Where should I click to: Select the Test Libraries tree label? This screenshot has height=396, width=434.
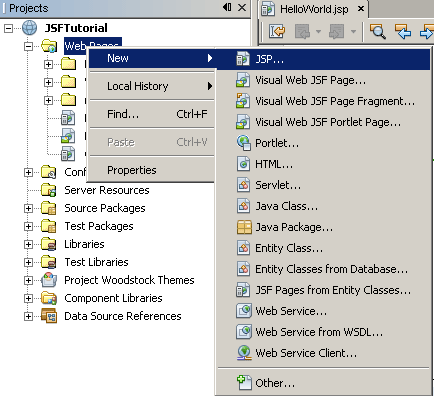point(97,262)
